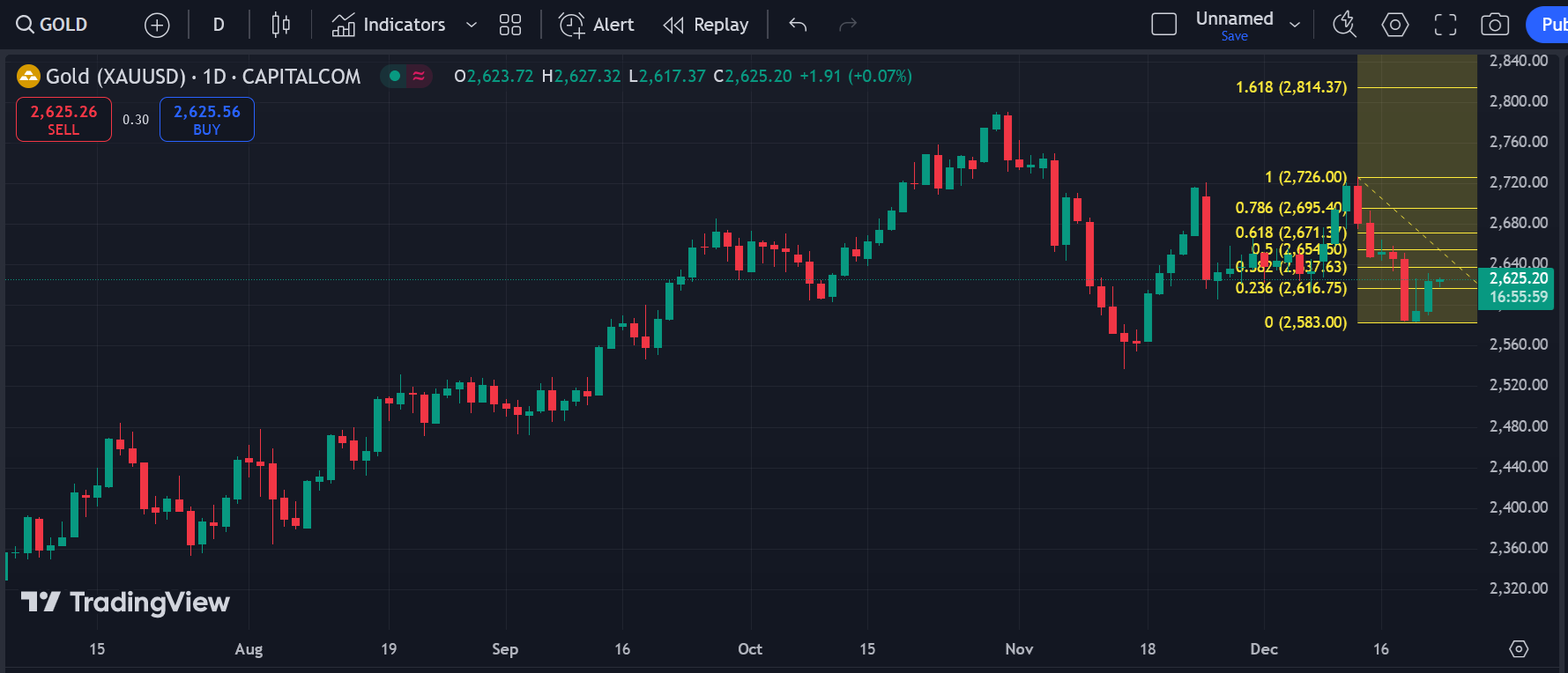
Task: Toggle the green market status indicator
Action: [395, 77]
